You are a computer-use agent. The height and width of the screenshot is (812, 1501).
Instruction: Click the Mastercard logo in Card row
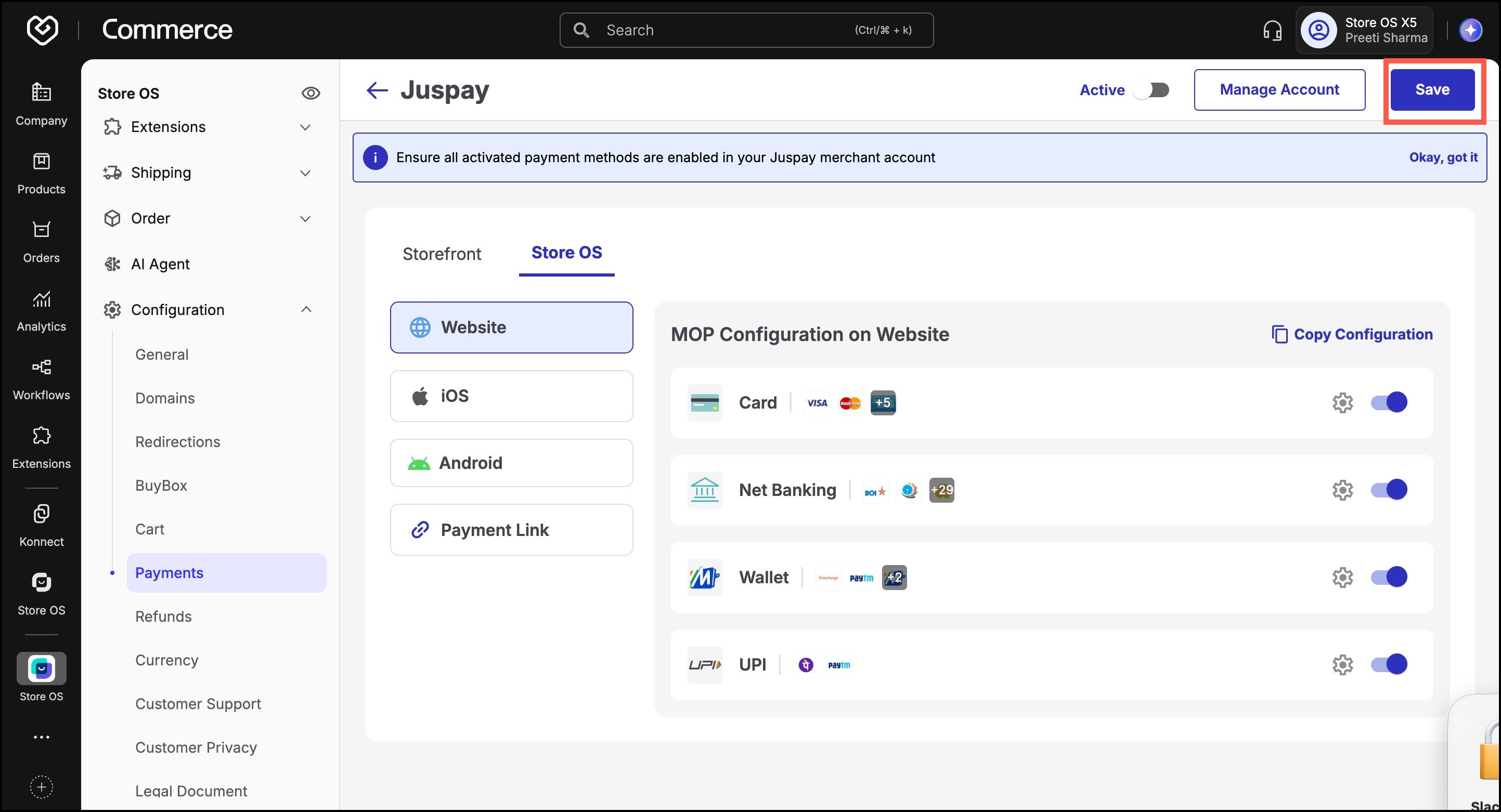[x=850, y=402]
